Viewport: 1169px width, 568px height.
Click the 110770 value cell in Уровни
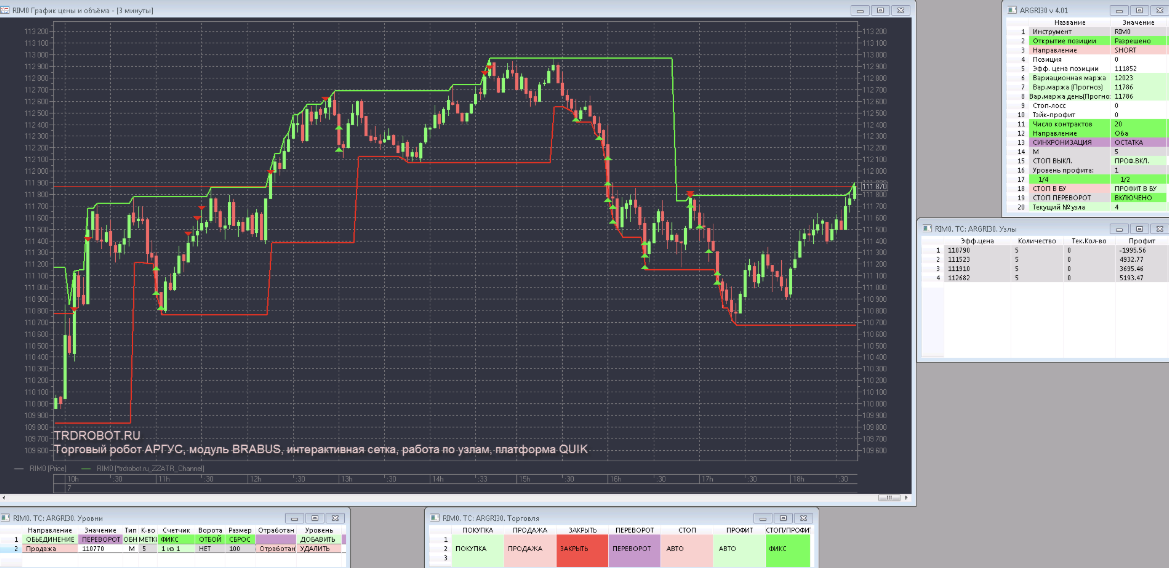coord(100,549)
